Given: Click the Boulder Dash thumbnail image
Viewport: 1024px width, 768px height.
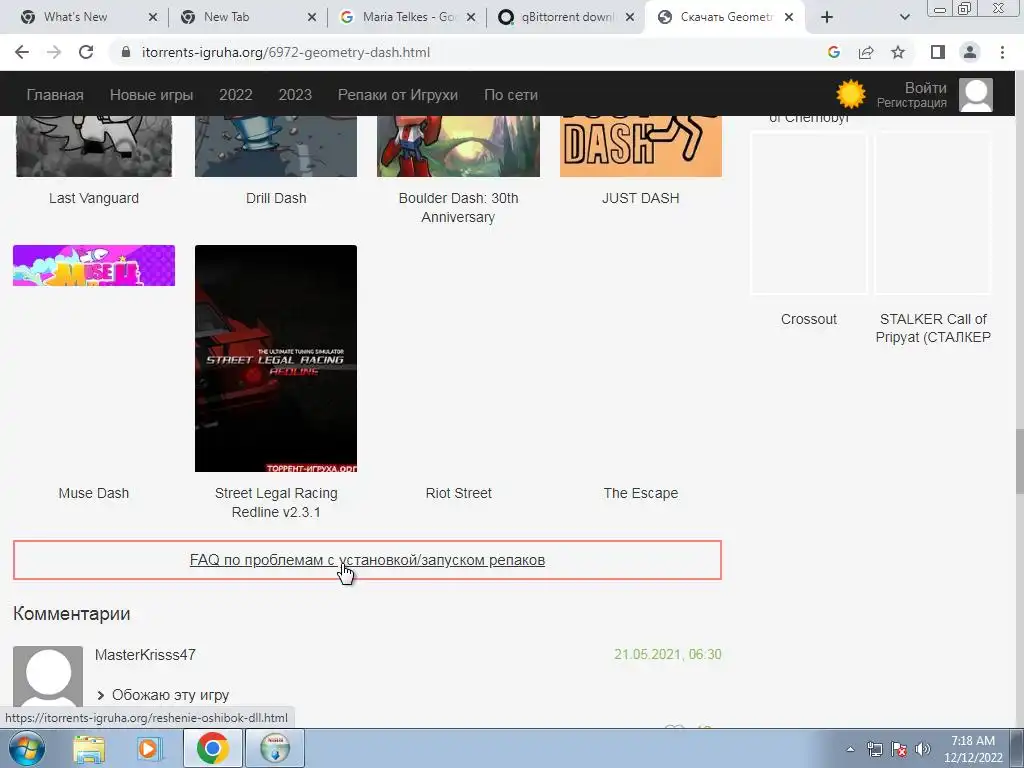Looking at the screenshot, I should pos(458,146).
